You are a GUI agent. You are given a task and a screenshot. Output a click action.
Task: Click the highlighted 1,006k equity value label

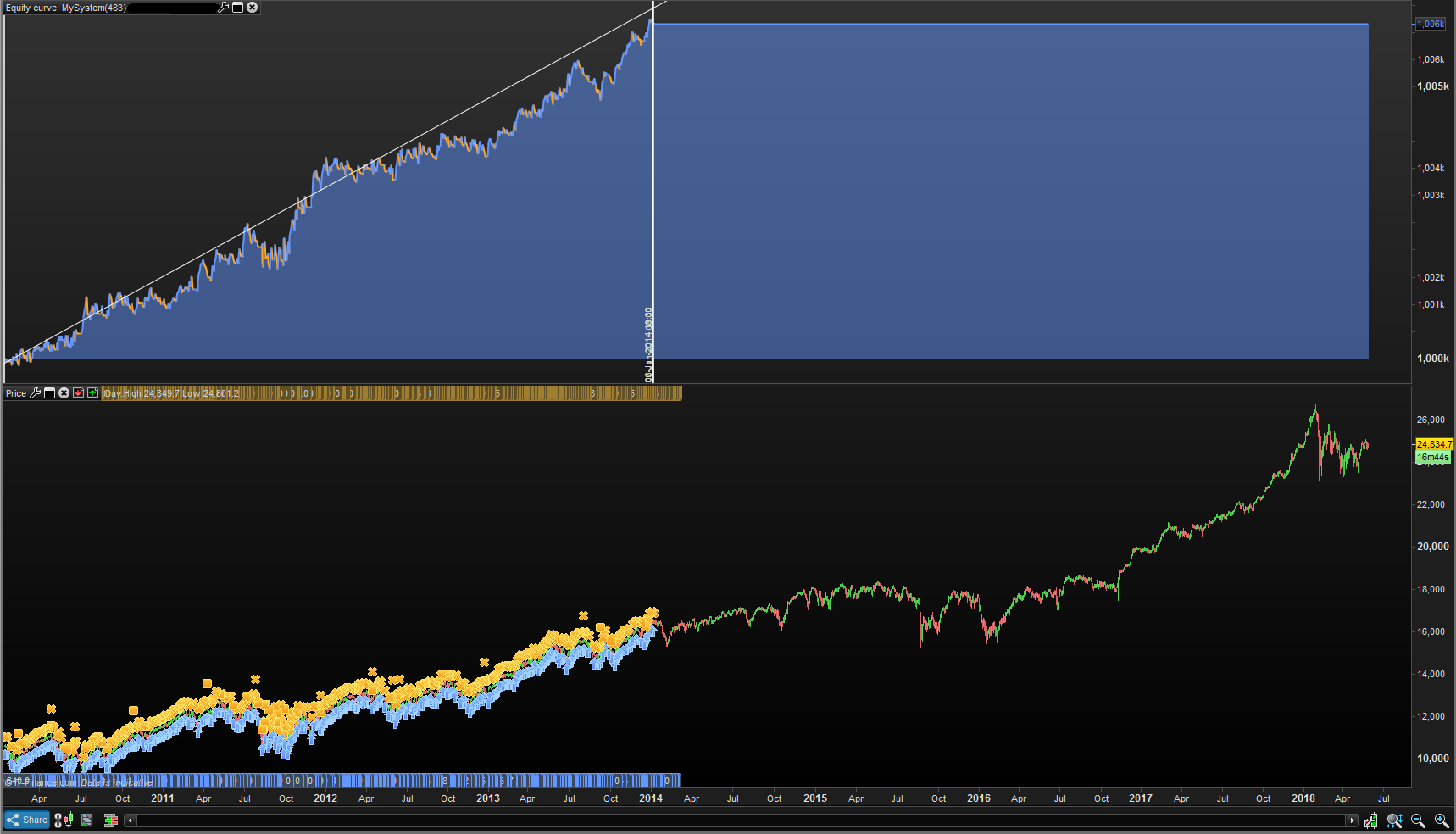click(x=1431, y=24)
